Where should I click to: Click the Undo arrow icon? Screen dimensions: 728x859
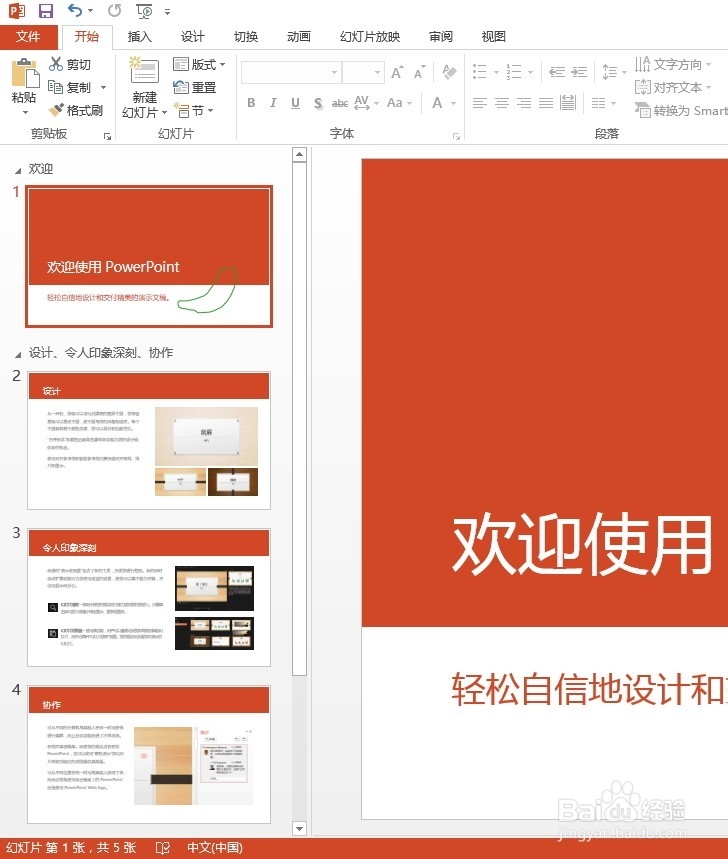[75, 10]
